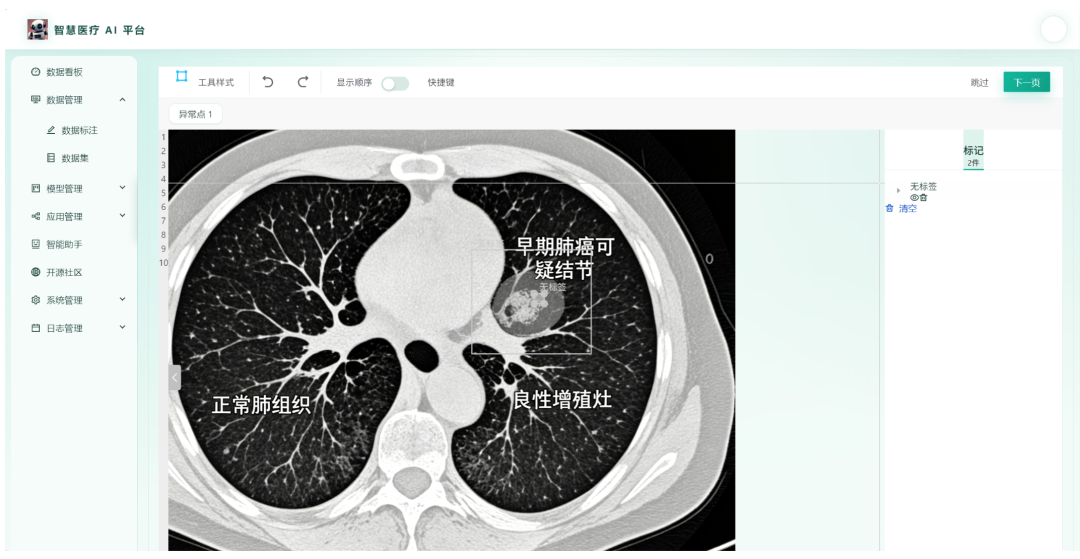Toggle the 显示顺序 switch
Image resolution: width=1080 pixels, height=559 pixels.
(395, 83)
